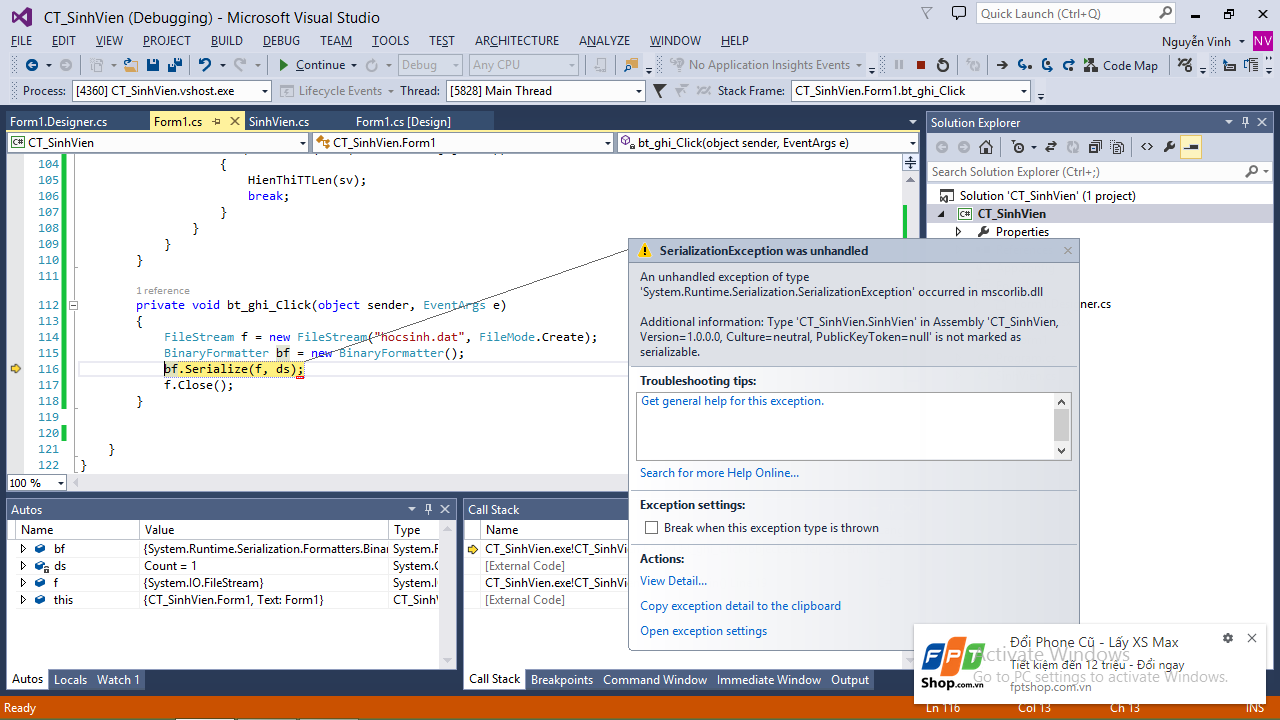This screenshot has width=1280, height=720.
Task: Open the Stack Frame dropdown
Action: tap(1023, 91)
